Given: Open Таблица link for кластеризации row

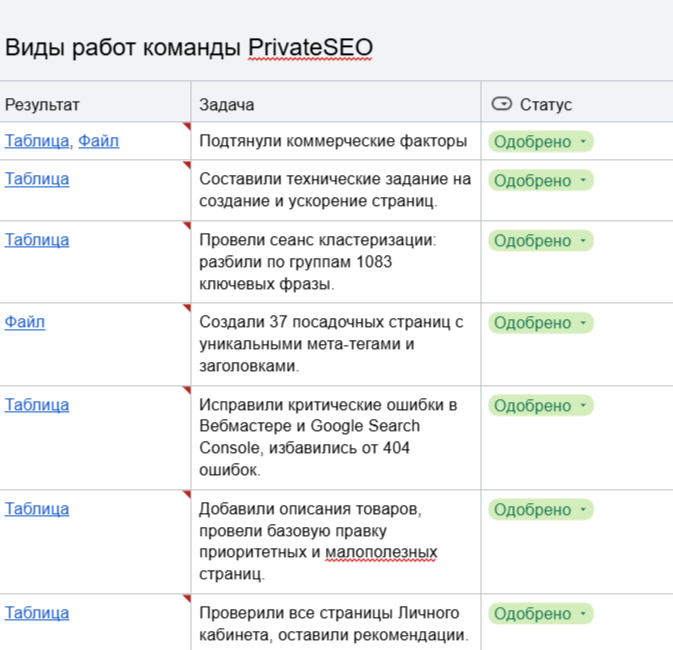Looking at the screenshot, I should point(37,240).
